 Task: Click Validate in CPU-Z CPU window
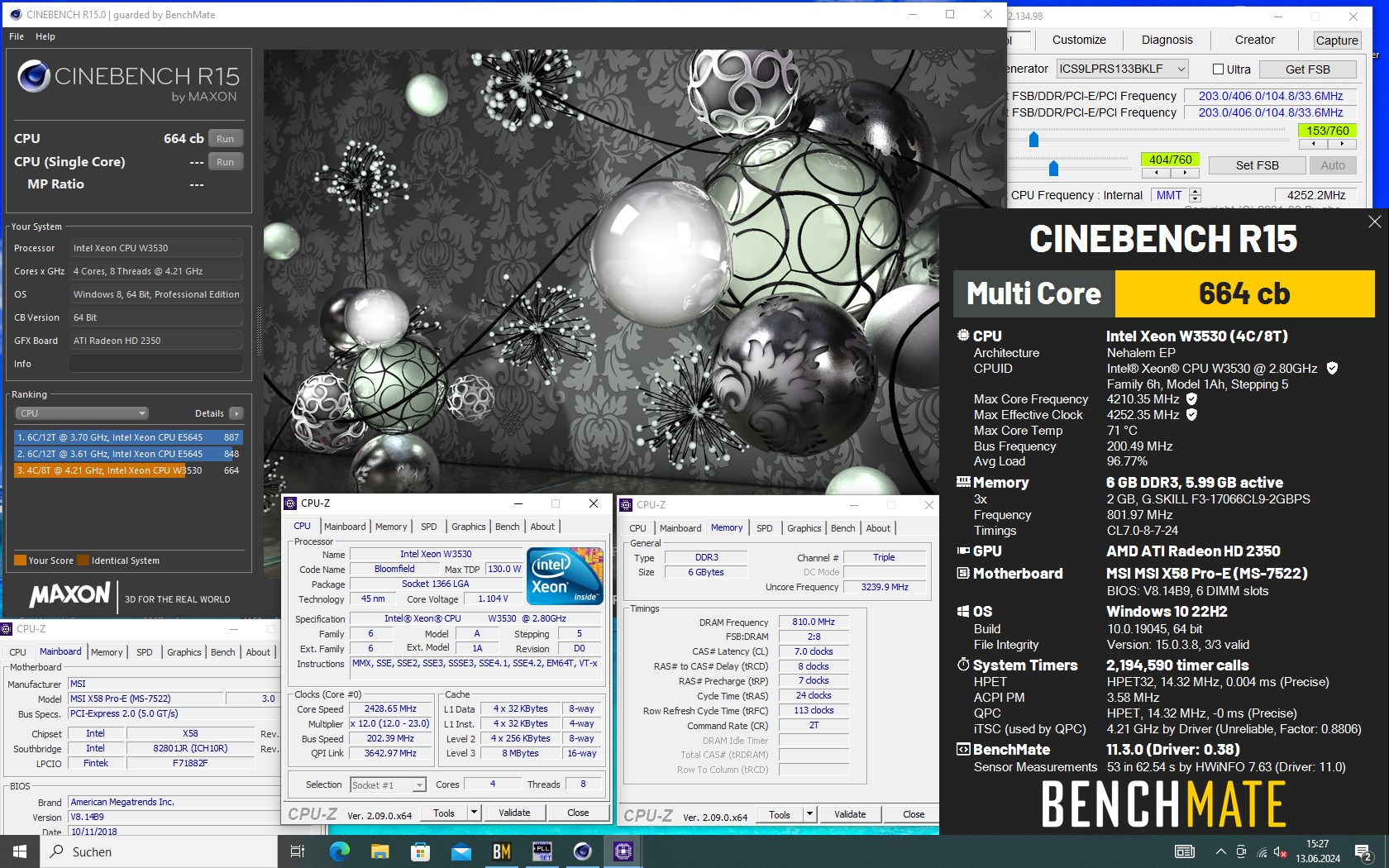[514, 813]
